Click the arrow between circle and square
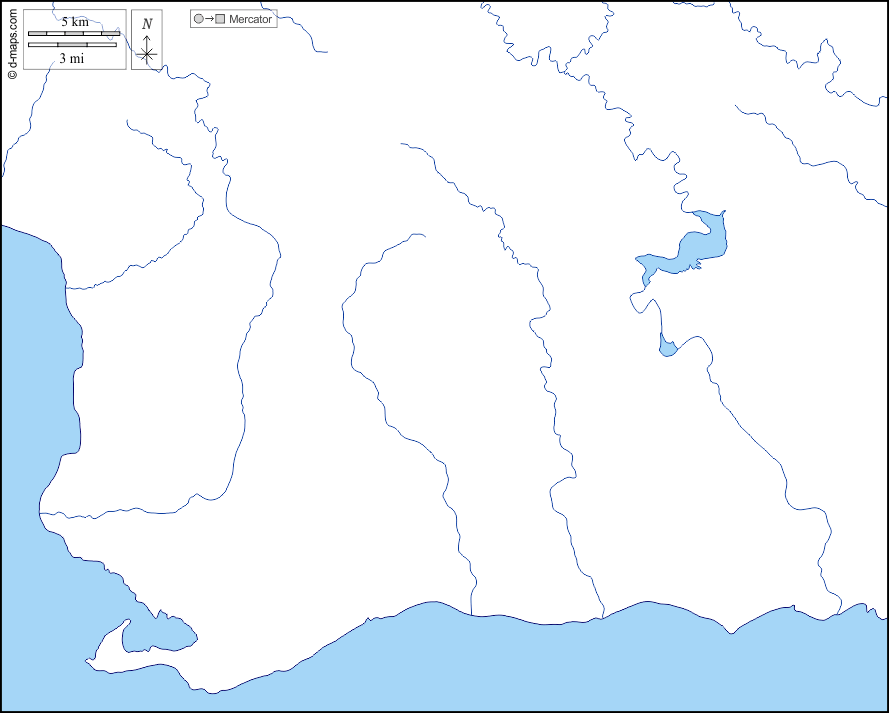 (x=209, y=19)
